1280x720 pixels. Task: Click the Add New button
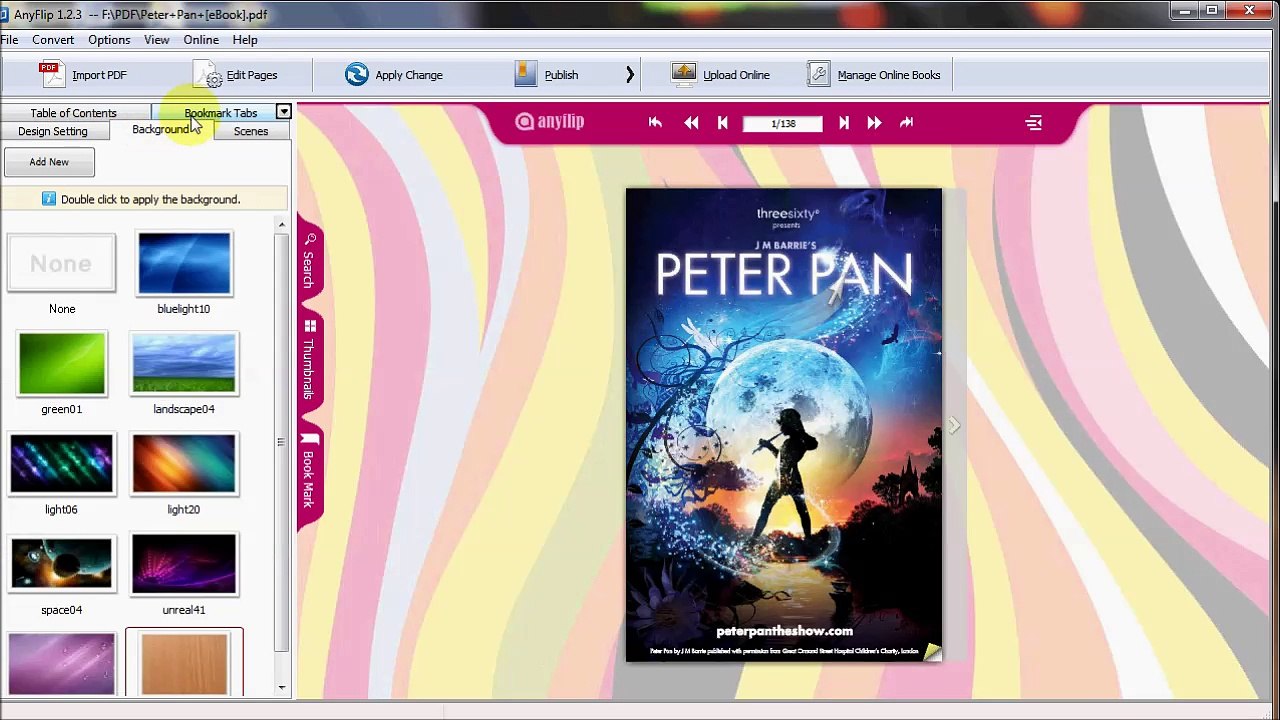(x=49, y=162)
